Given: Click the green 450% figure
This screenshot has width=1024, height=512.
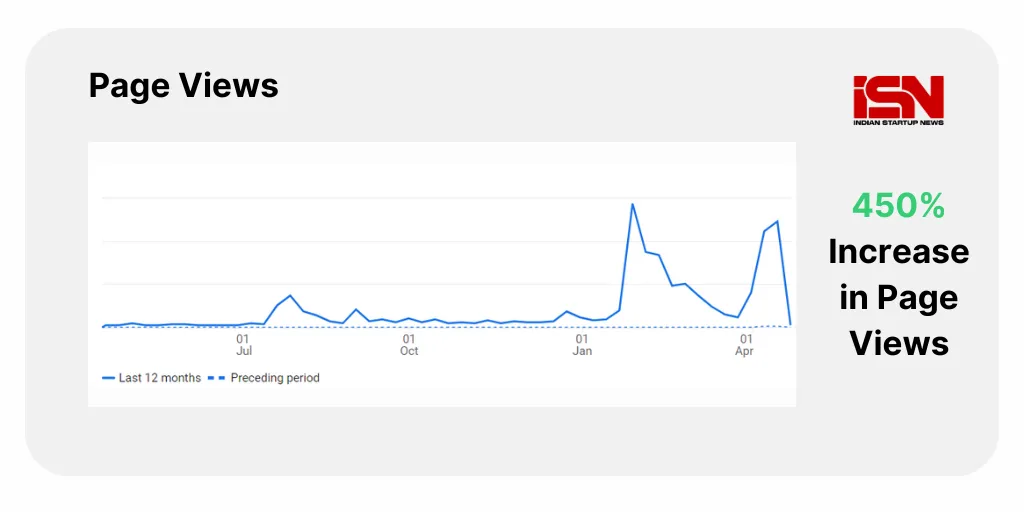Looking at the screenshot, I should (x=898, y=206).
